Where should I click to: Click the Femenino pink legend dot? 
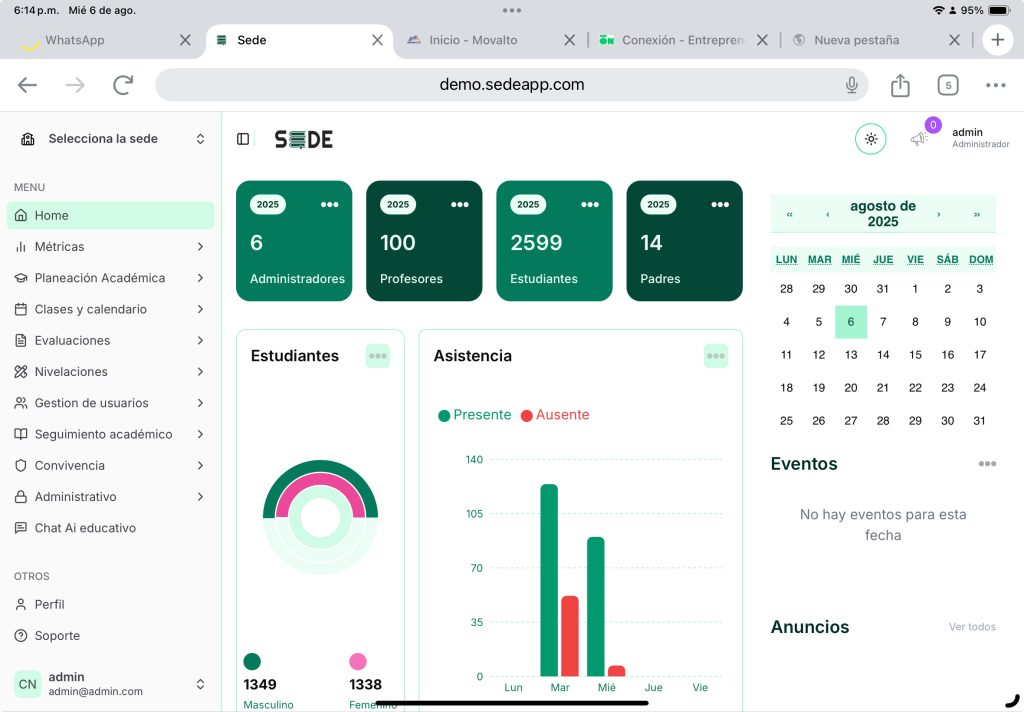pyautogui.click(x=358, y=662)
